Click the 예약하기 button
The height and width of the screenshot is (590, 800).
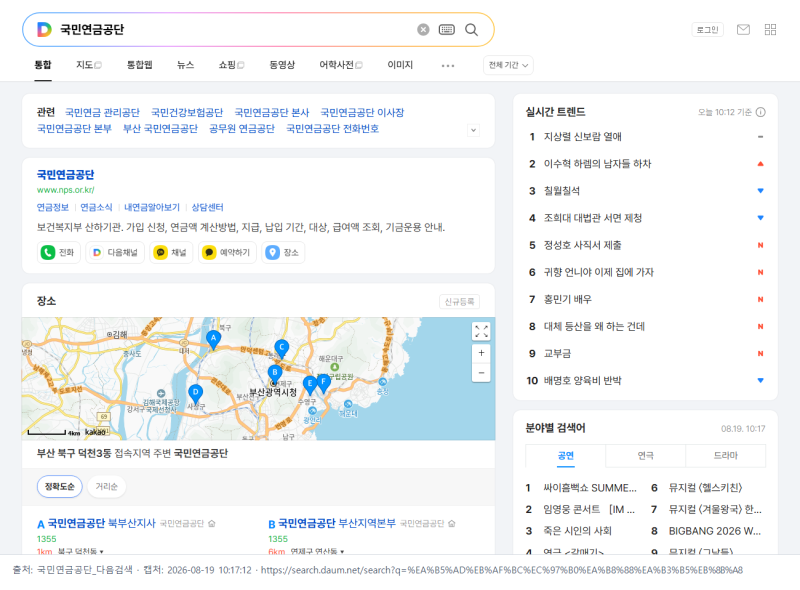click(227, 253)
